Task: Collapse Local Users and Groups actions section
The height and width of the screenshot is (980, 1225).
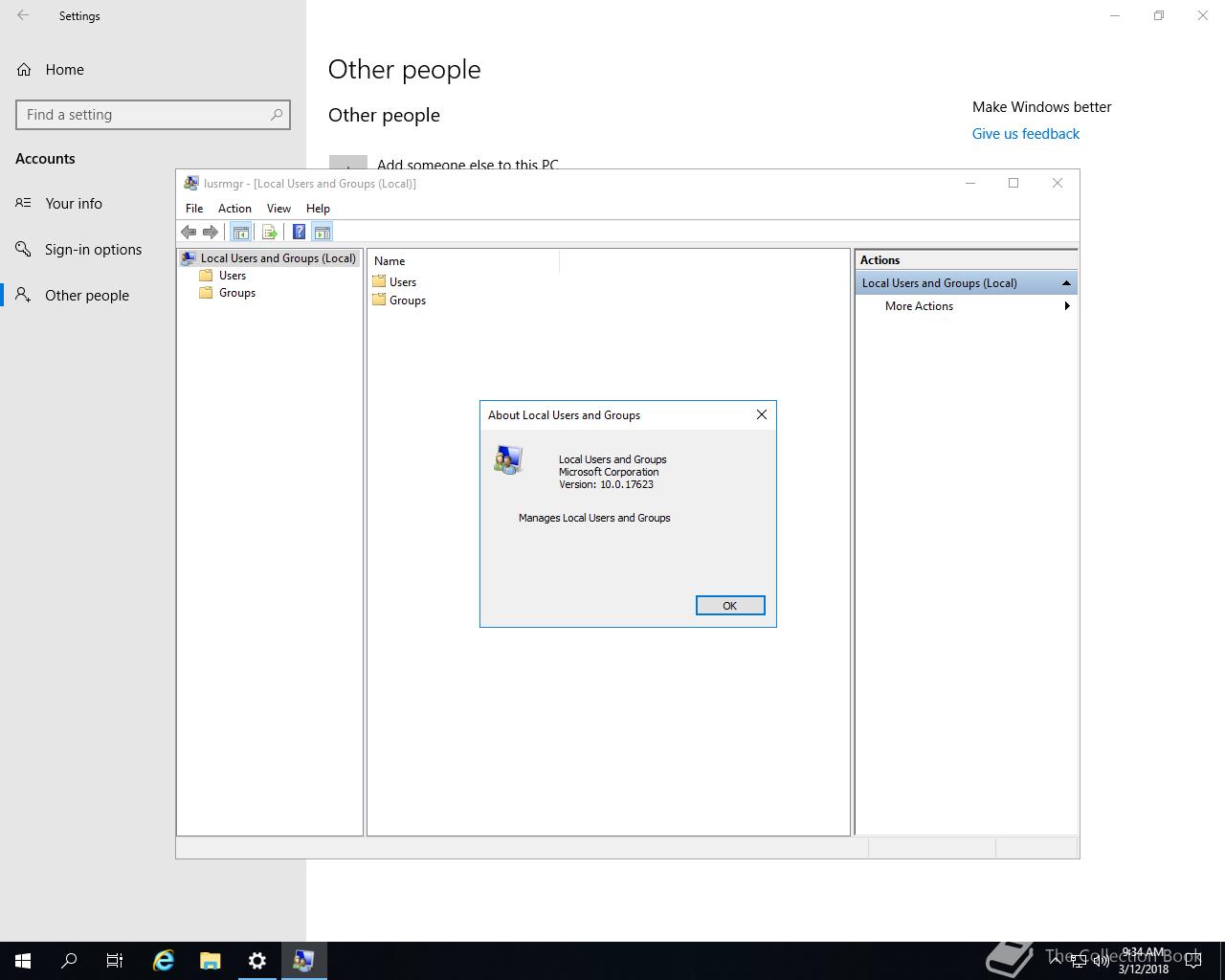Action: 1066,283
